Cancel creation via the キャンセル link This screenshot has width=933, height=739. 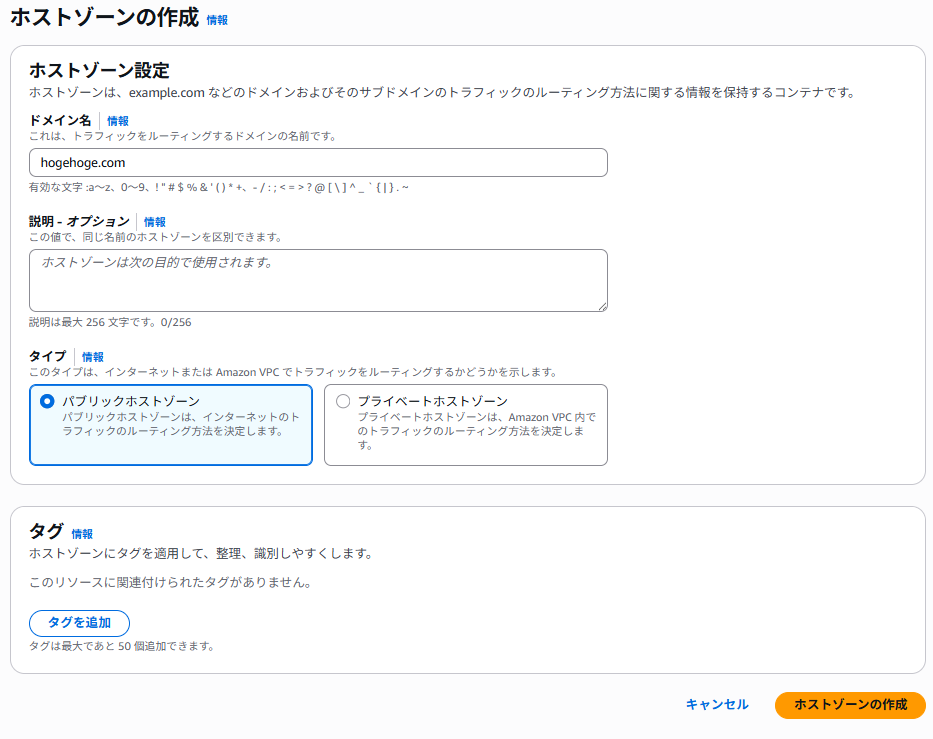[x=716, y=705]
